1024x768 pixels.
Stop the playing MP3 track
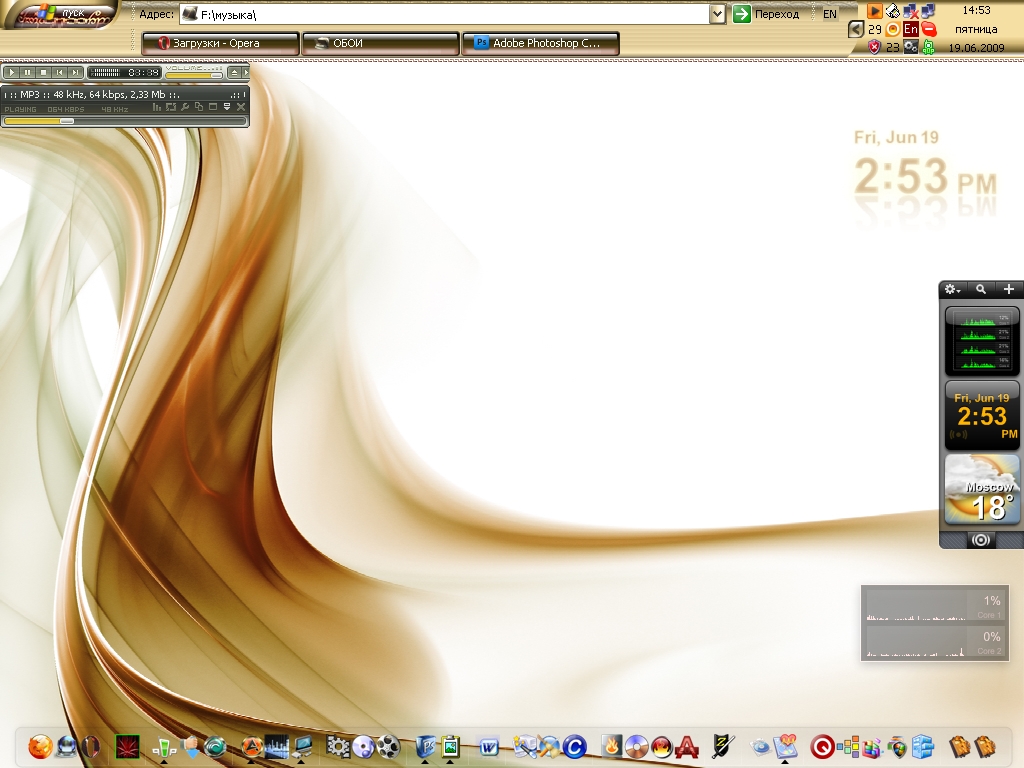44,72
